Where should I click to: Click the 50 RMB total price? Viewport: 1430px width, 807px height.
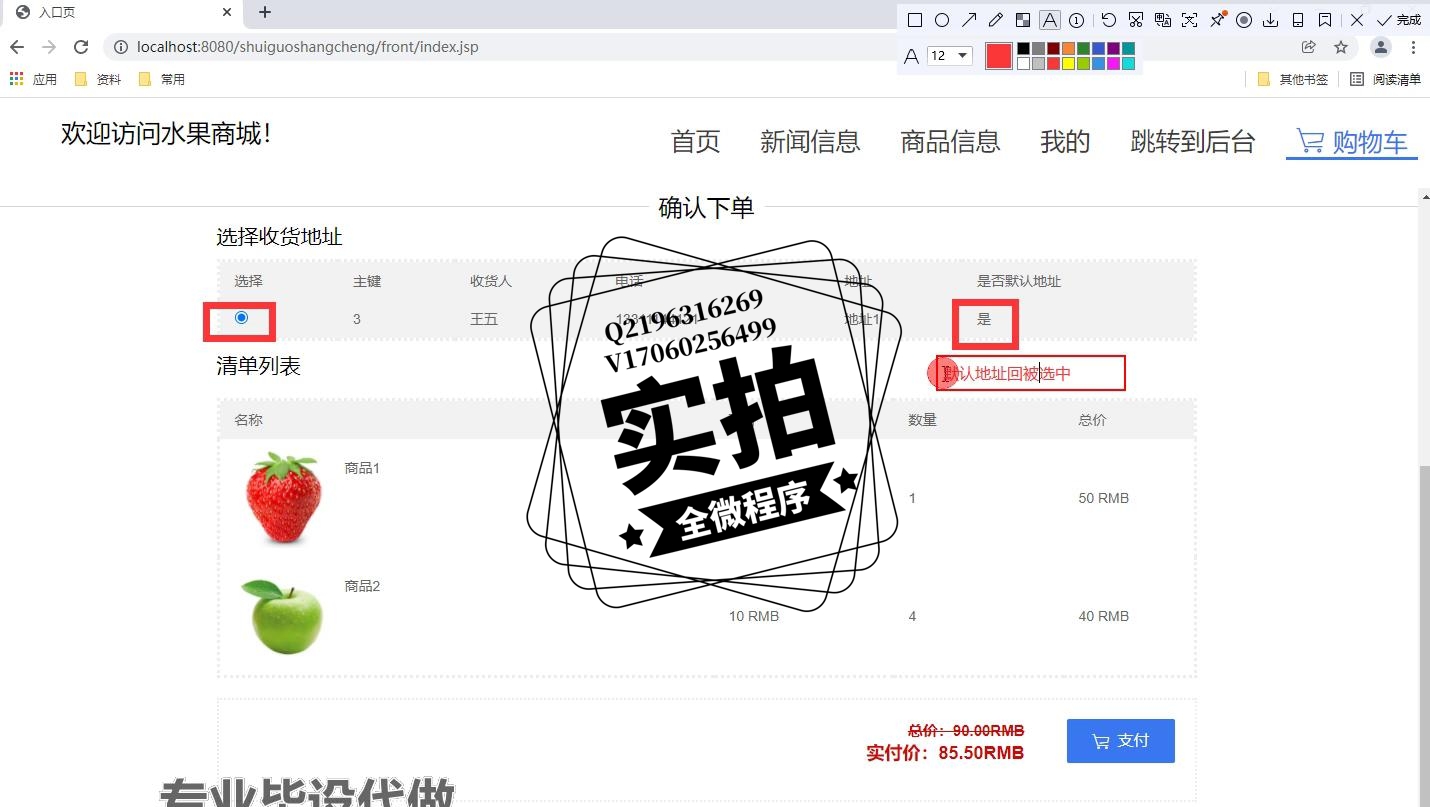point(1103,498)
